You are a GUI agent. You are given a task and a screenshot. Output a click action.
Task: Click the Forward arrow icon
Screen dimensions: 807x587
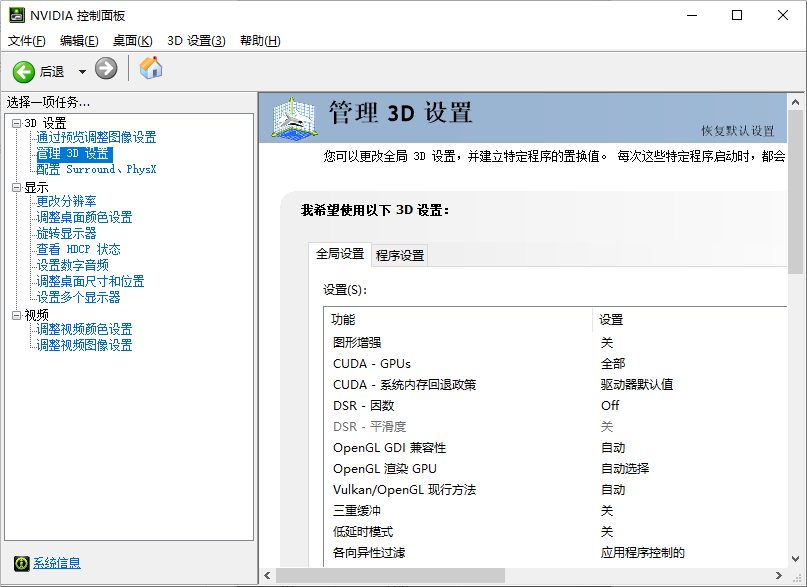coord(106,69)
